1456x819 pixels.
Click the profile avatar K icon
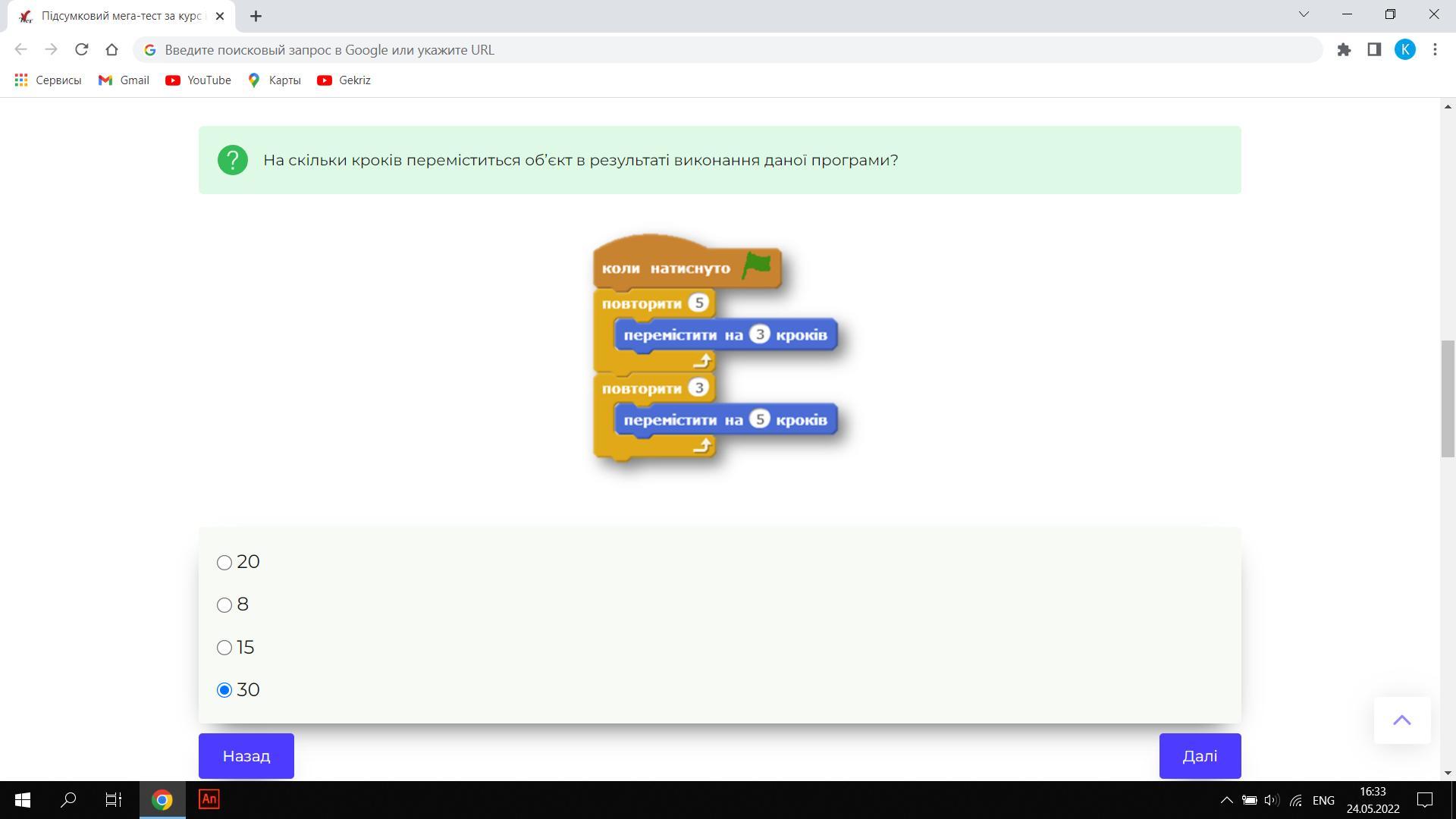pyautogui.click(x=1404, y=50)
